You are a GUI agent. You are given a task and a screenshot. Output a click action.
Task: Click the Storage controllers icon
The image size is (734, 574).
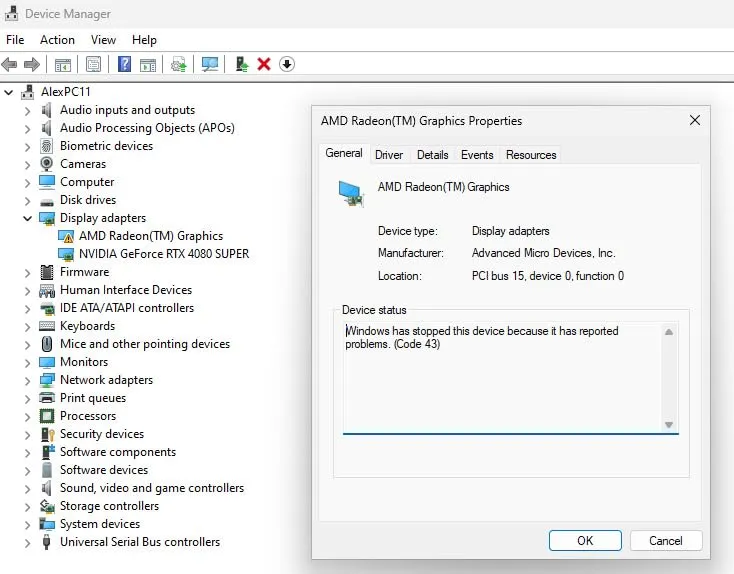(x=47, y=506)
